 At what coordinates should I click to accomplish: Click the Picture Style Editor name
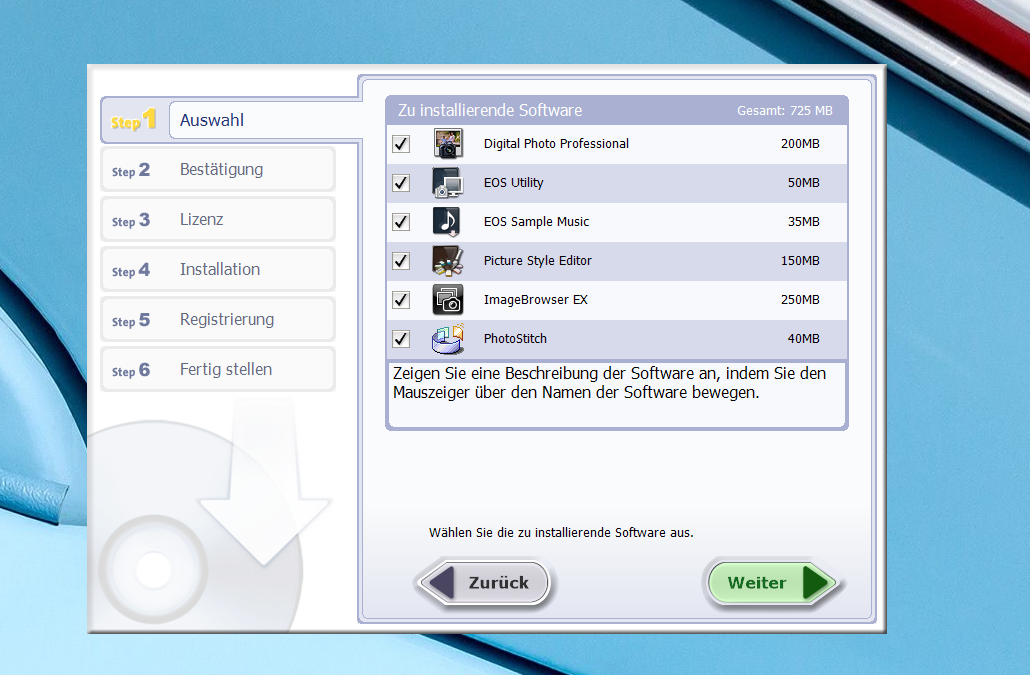click(538, 261)
